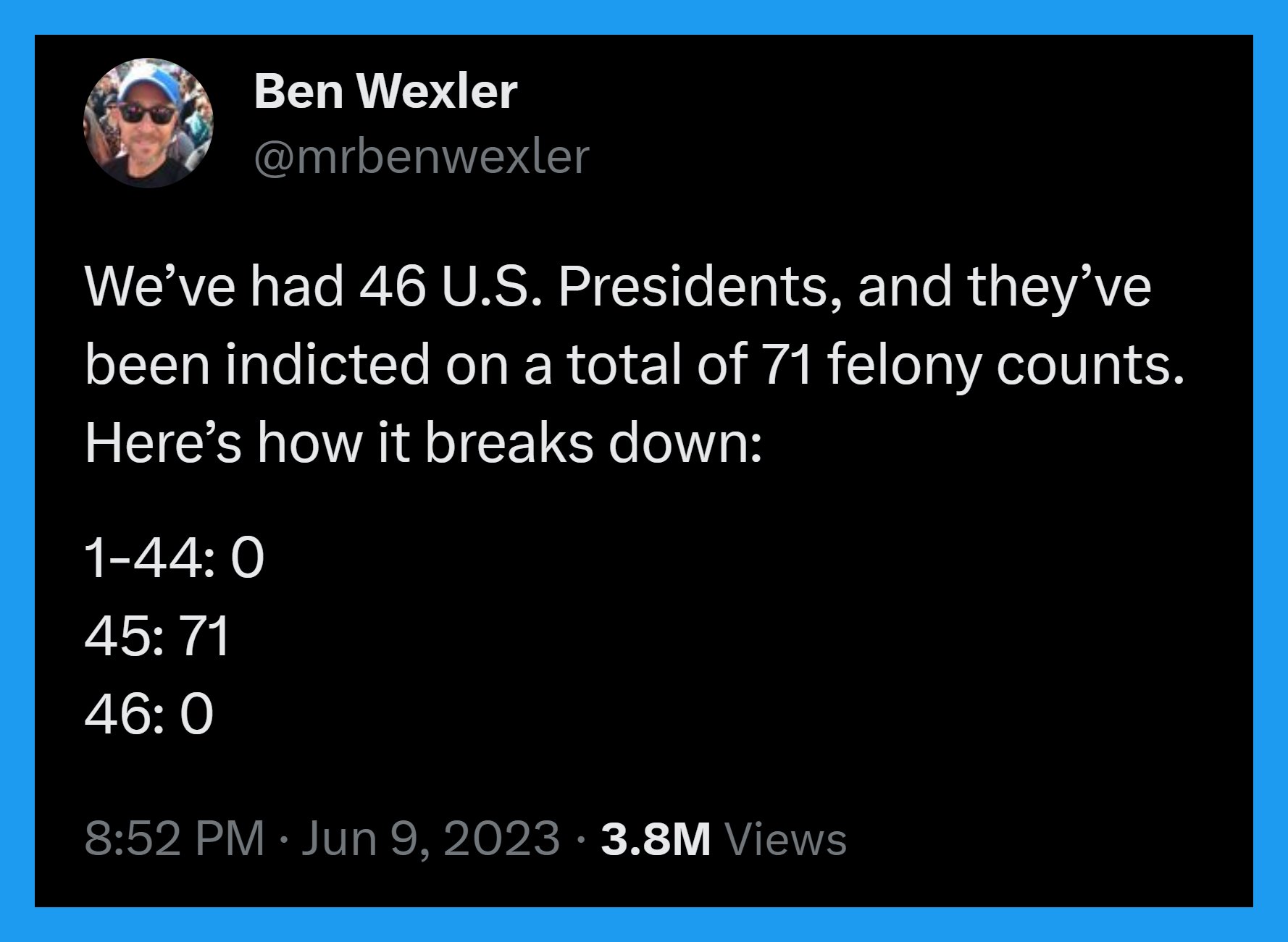The height and width of the screenshot is (942, 1288).
Task: Click the sunglasses in the avatar photo
Action: tap(146, 114)
